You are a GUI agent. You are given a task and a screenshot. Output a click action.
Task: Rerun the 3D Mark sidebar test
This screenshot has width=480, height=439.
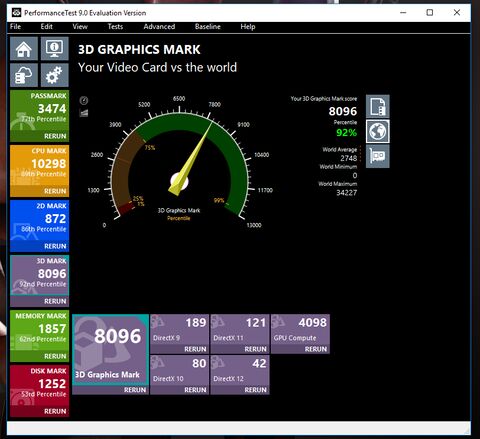(x=55, y=301)
